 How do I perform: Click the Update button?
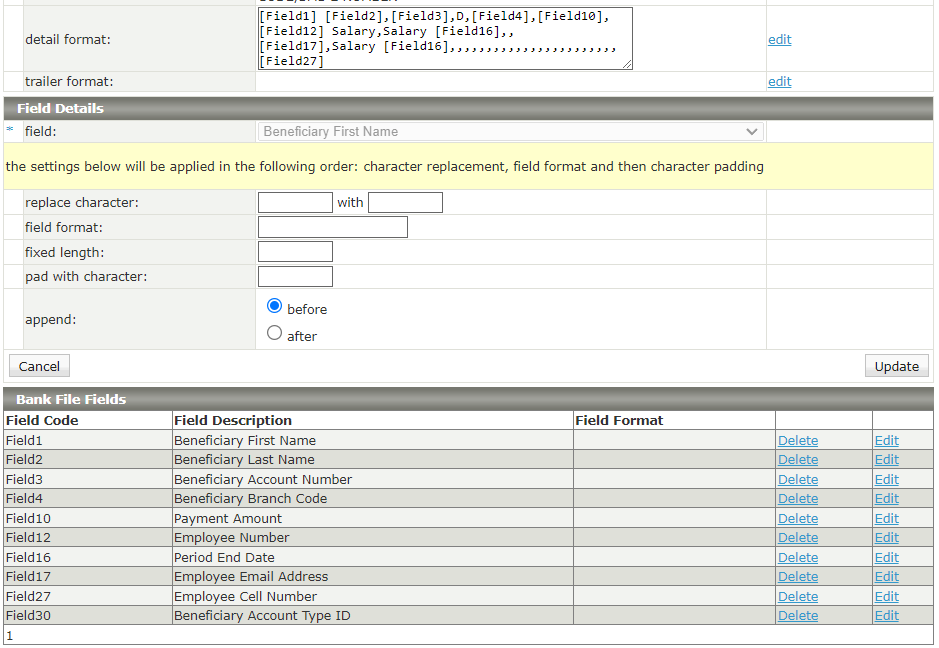(x=896, y=366)
